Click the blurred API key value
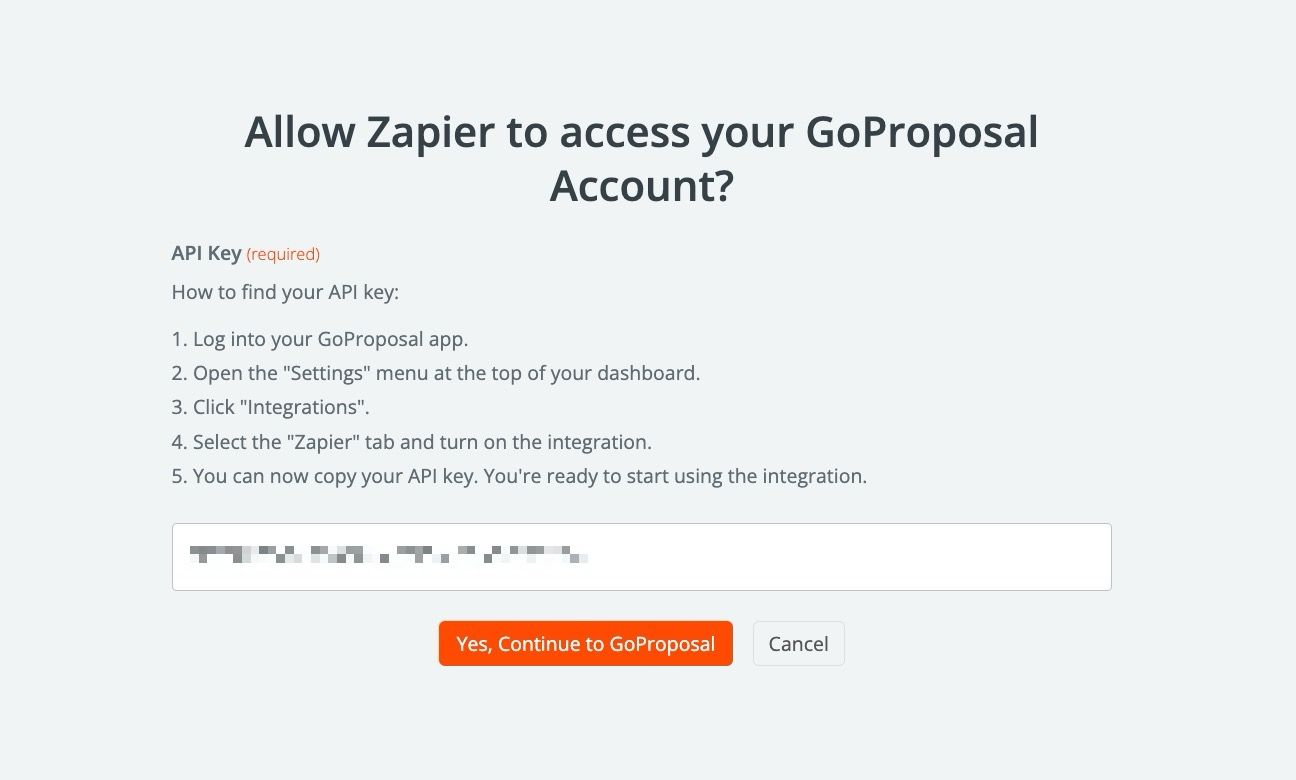Image resolution: width=1296 pixels, height=780 pixels. point(390,557)
